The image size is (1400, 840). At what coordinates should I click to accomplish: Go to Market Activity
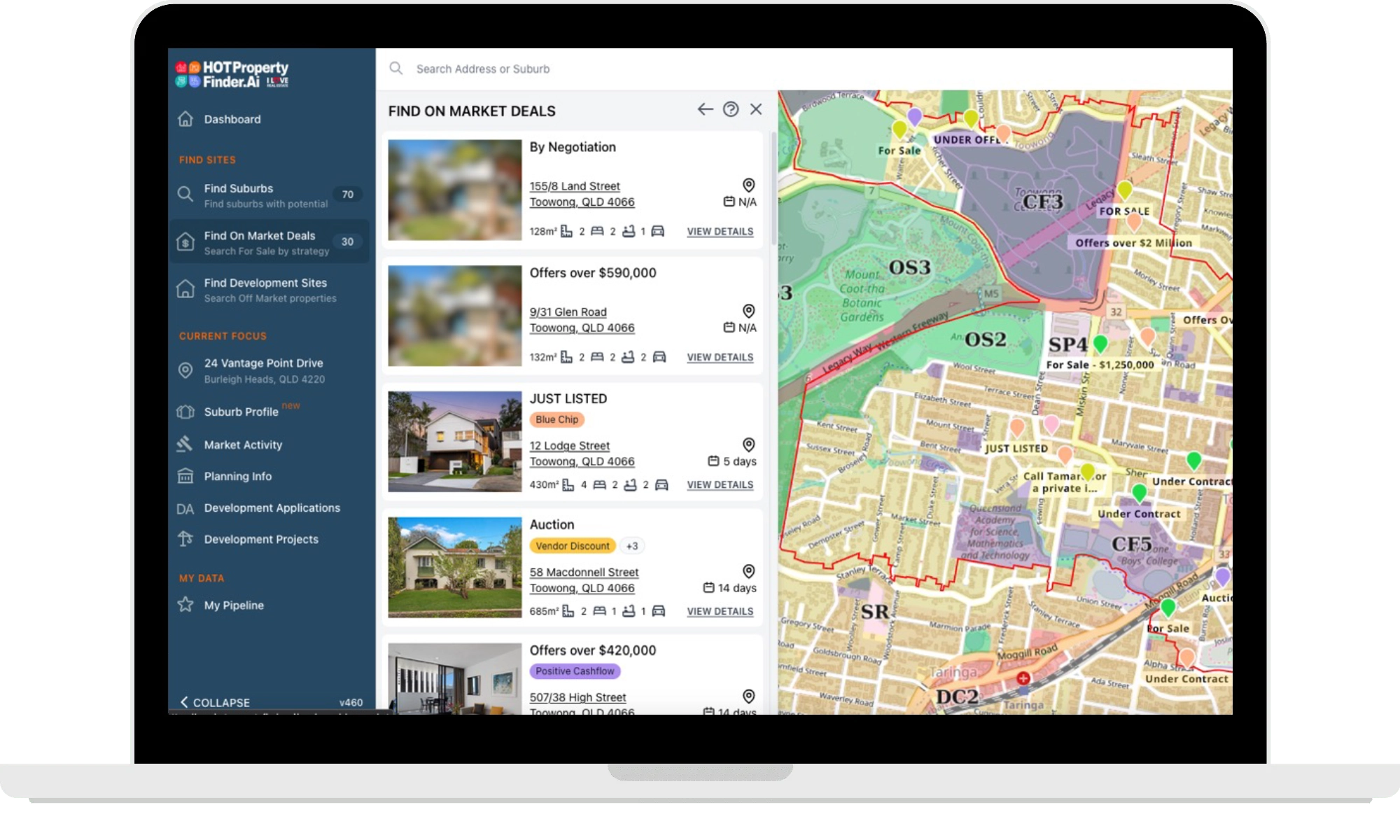(x=243, y=444)
